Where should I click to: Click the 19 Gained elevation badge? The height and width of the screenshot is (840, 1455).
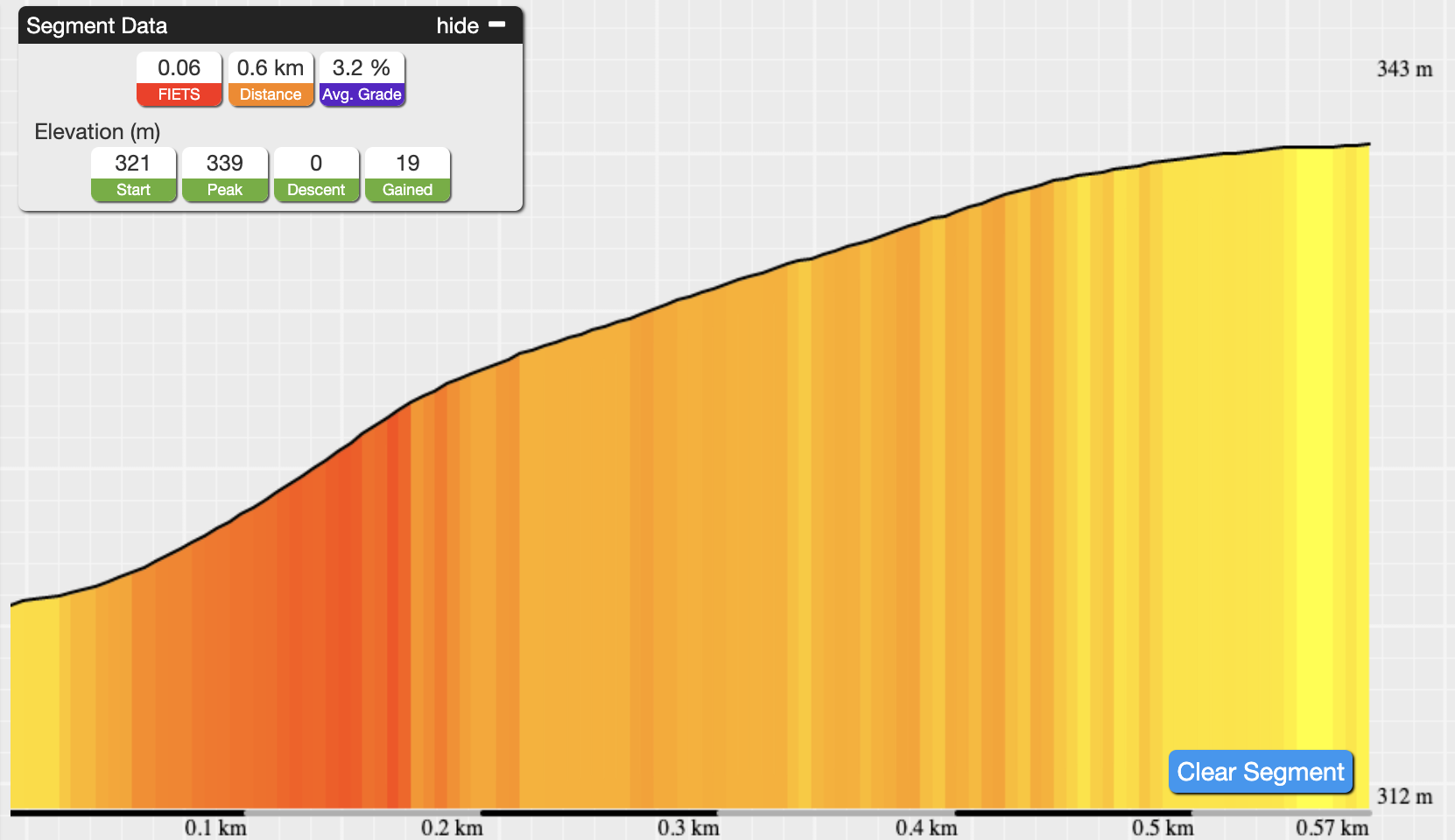click(407, 175)
